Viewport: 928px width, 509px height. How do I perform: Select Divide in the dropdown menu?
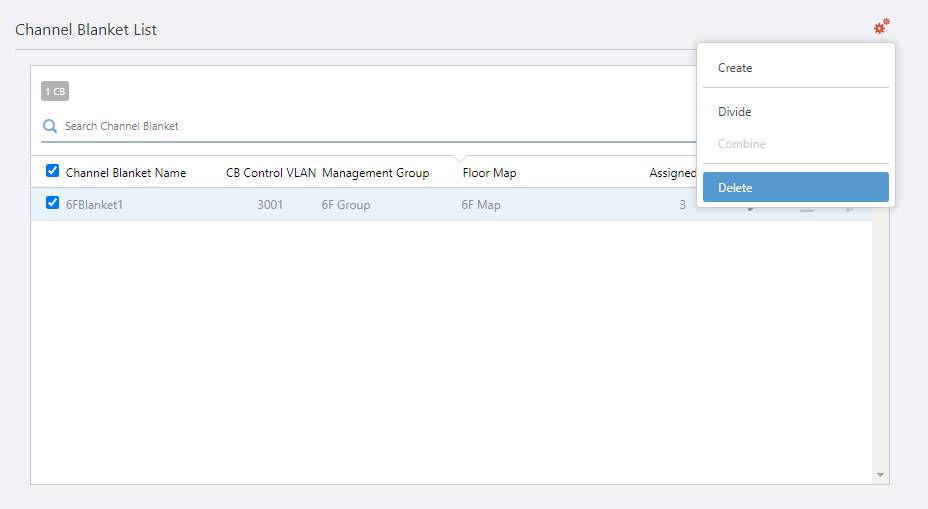click(x=734, y=112)
